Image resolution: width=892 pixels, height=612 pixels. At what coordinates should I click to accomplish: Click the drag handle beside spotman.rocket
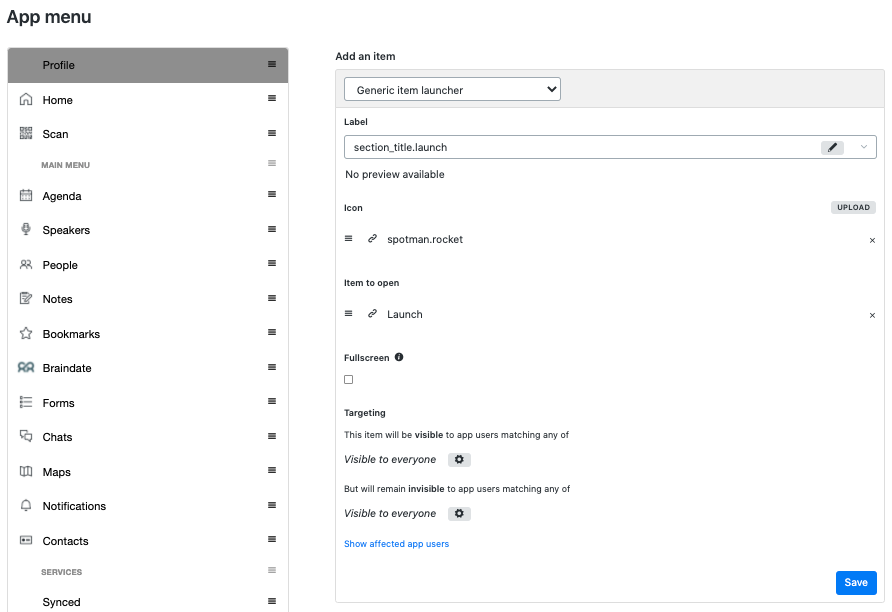pyautogui.click(x=349, y=238)
